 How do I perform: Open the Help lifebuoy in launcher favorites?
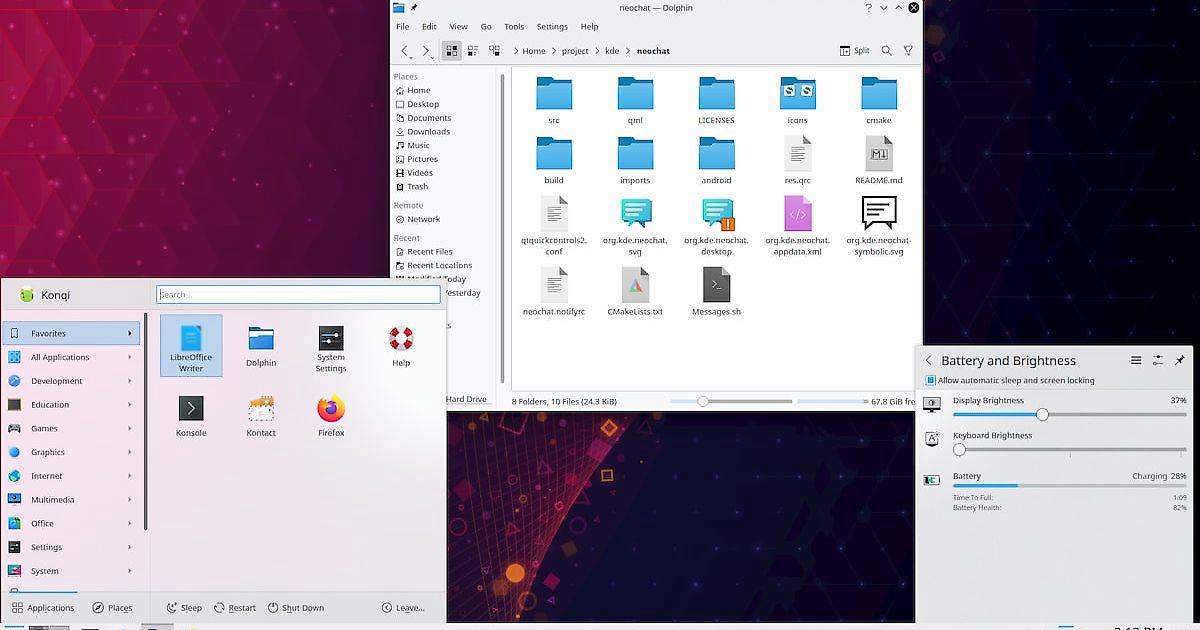tap(401, 346)
